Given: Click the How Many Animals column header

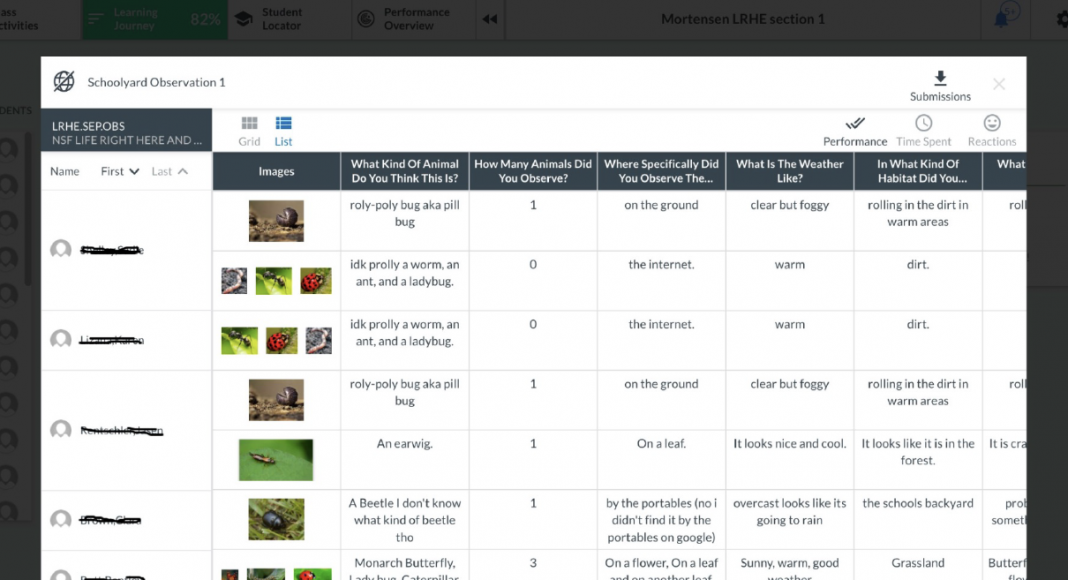Looking at the screenshot, I should coord(533,171).
